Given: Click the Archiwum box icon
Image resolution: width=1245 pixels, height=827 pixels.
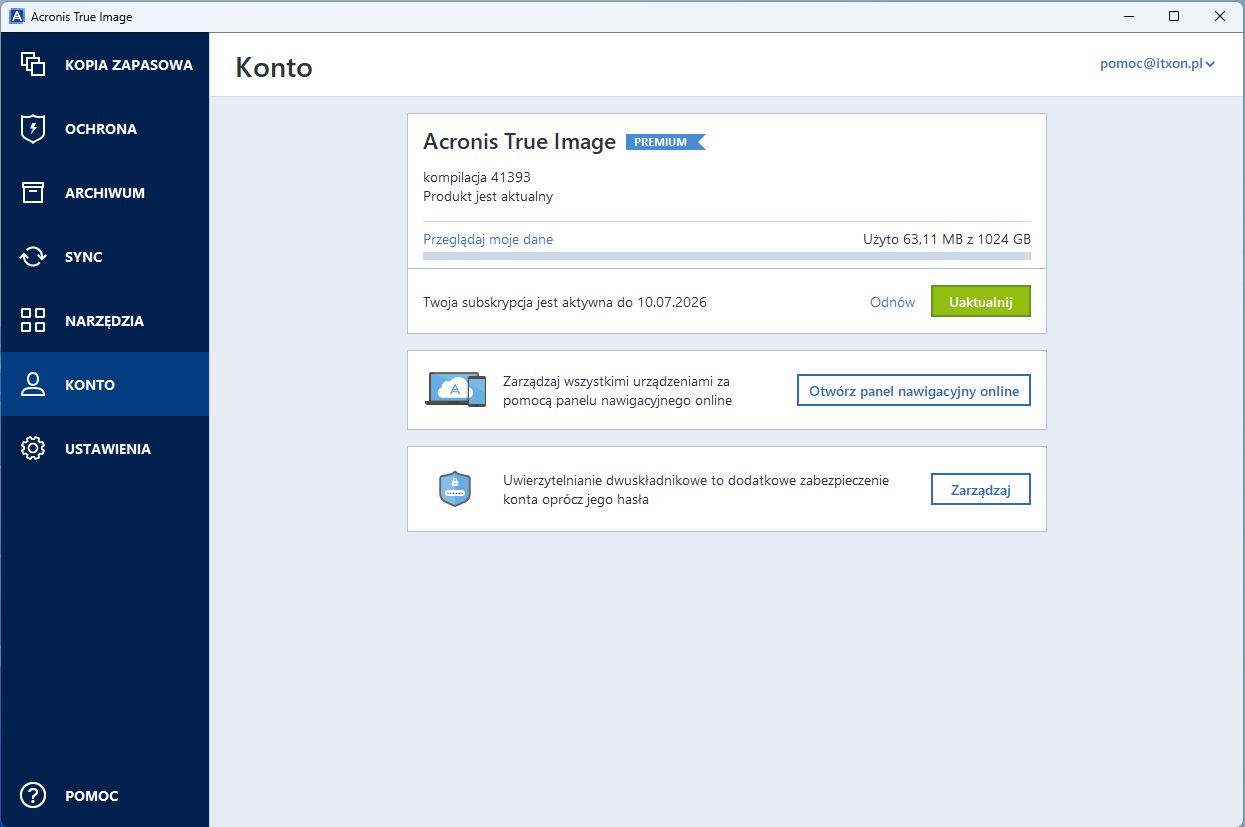Looking at the screenshot, I should click(33, 192).
